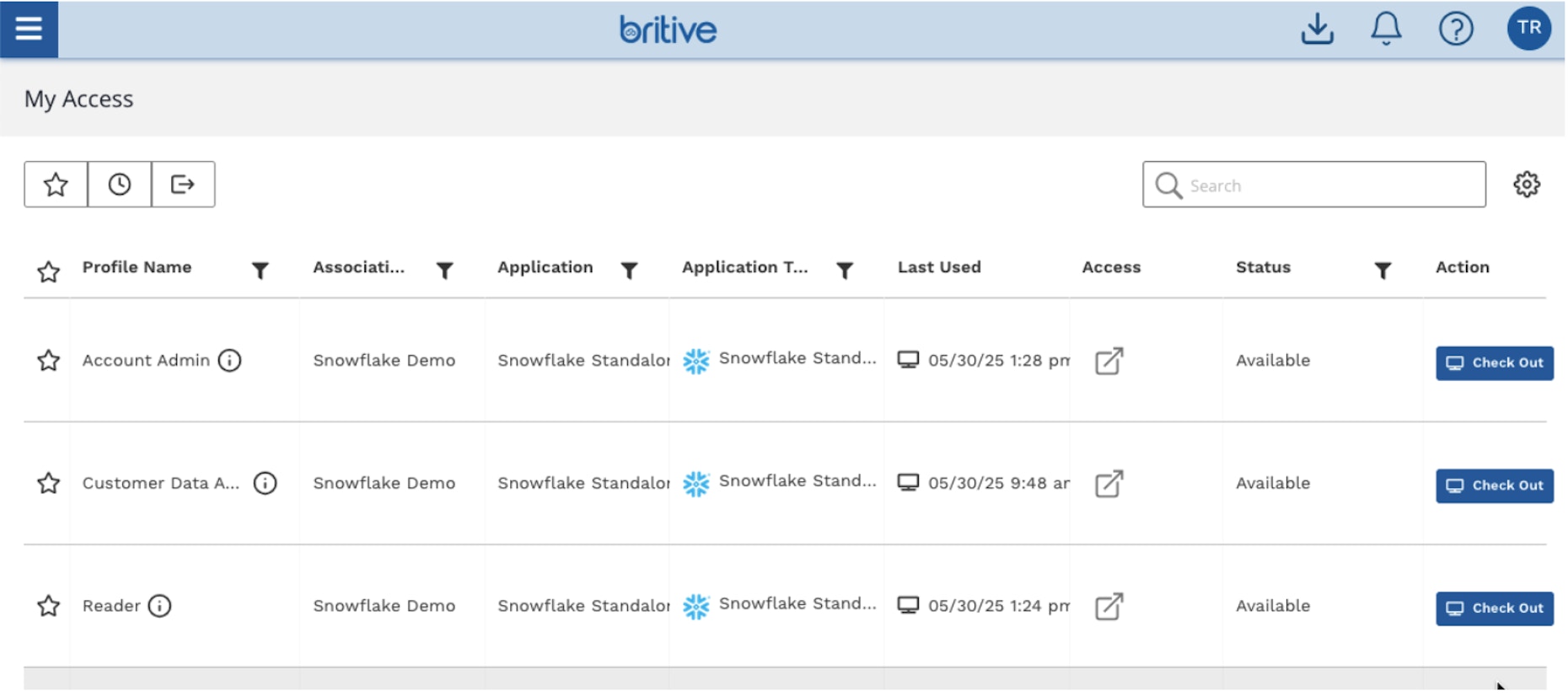Click the Last Used column header
The width and height of the screenshot is (1568, 697).
click(x=939, y=267)
